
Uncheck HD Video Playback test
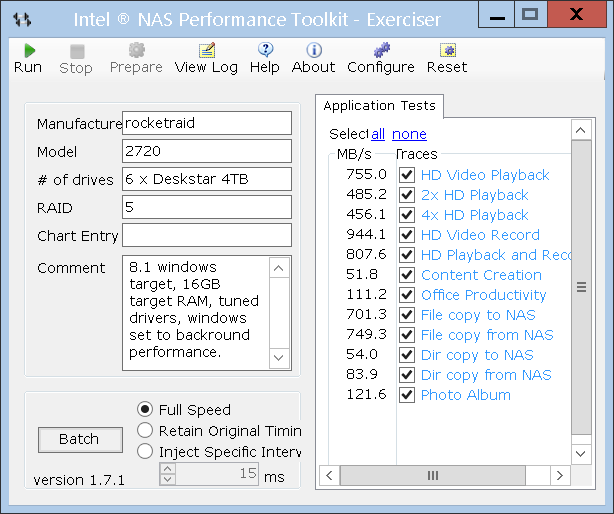pos(407,175)
